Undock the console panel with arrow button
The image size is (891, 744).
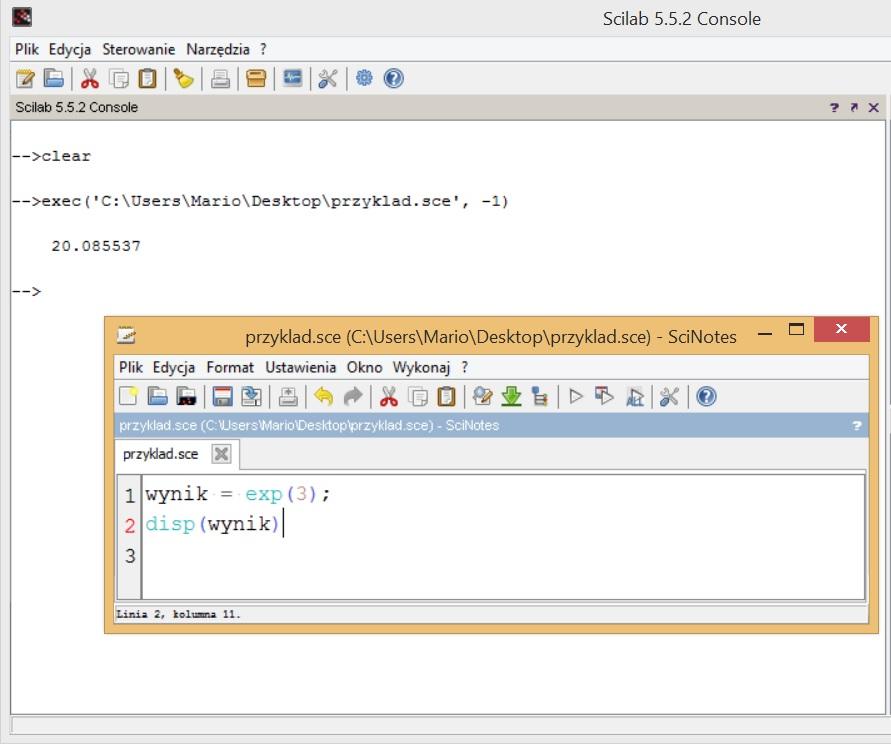(x=853, y=107)
